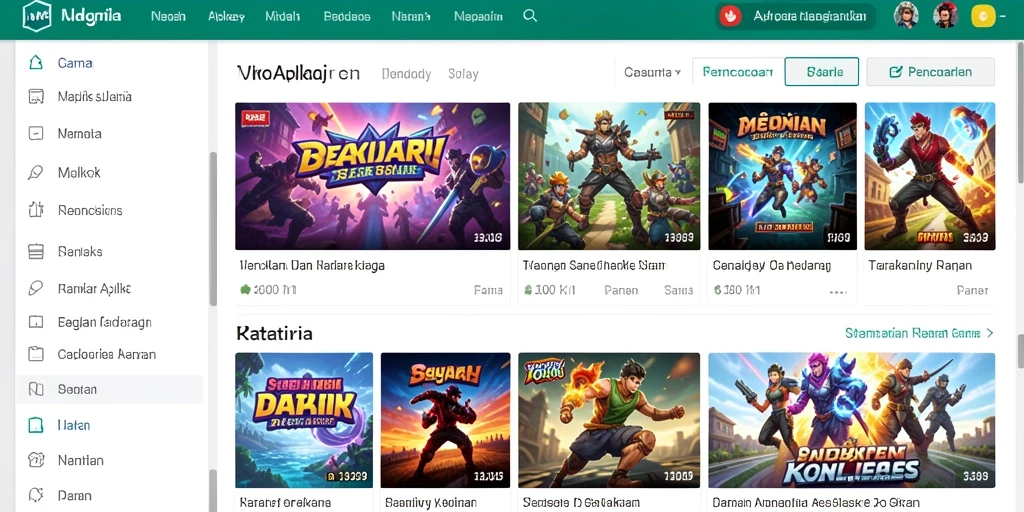Click the Nenclan Dan Radare klaga title
The image size is (1024, 512).
(x=312, y=266)
